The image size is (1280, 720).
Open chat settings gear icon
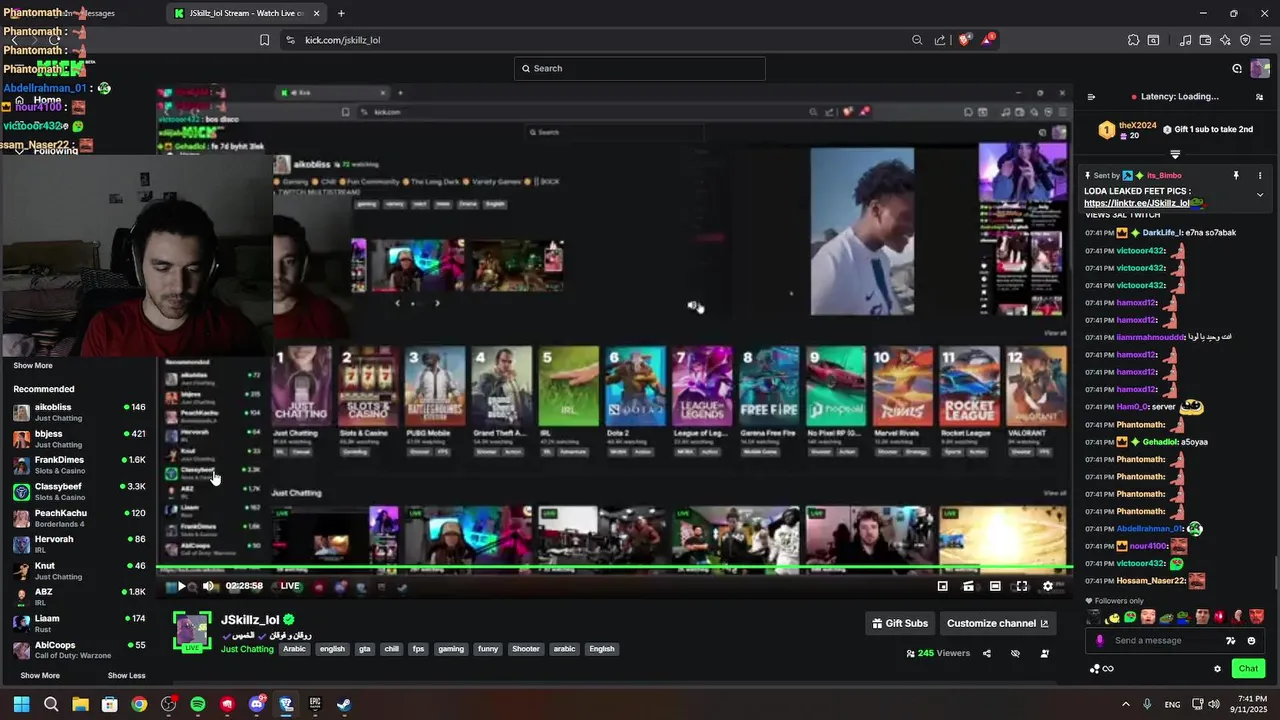[1217, 669]
